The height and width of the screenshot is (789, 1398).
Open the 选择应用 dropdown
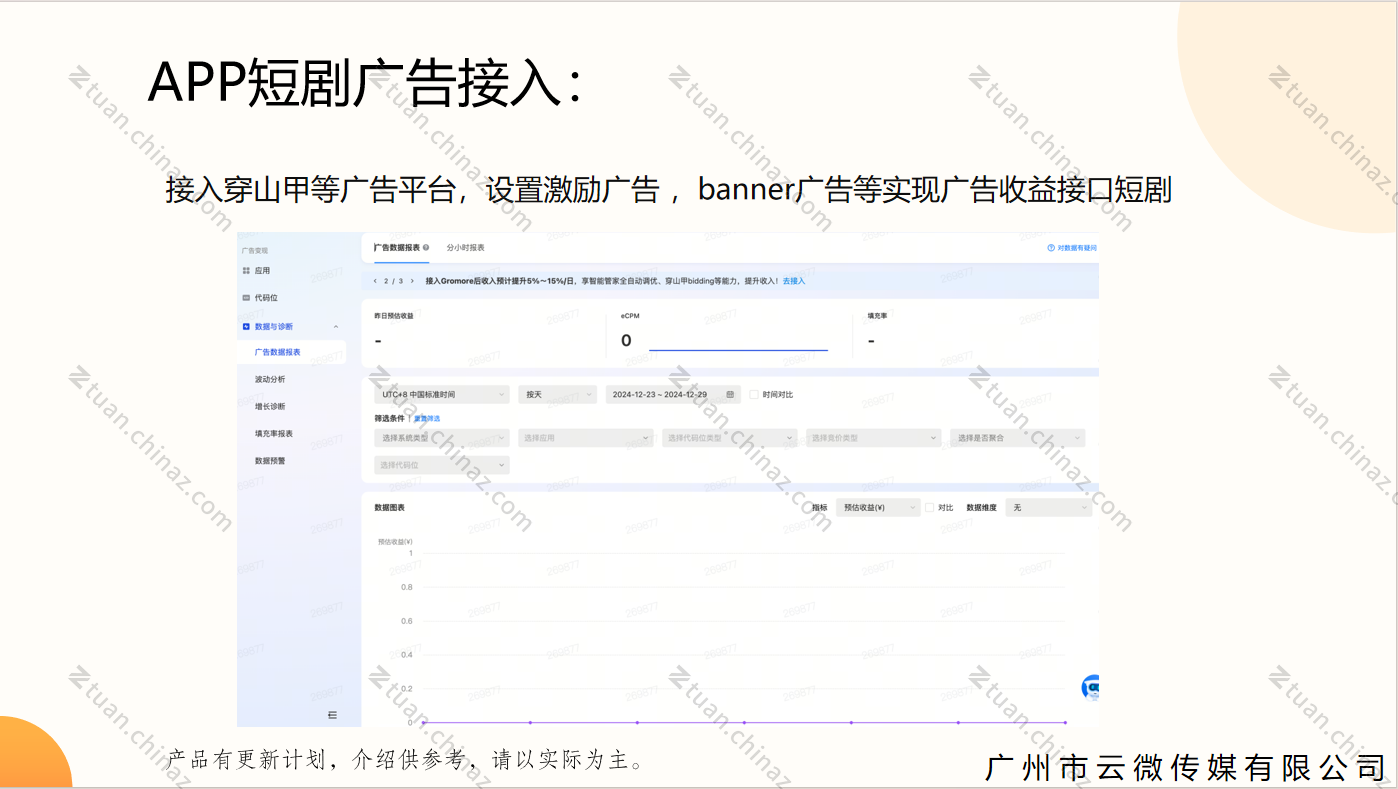586,438
